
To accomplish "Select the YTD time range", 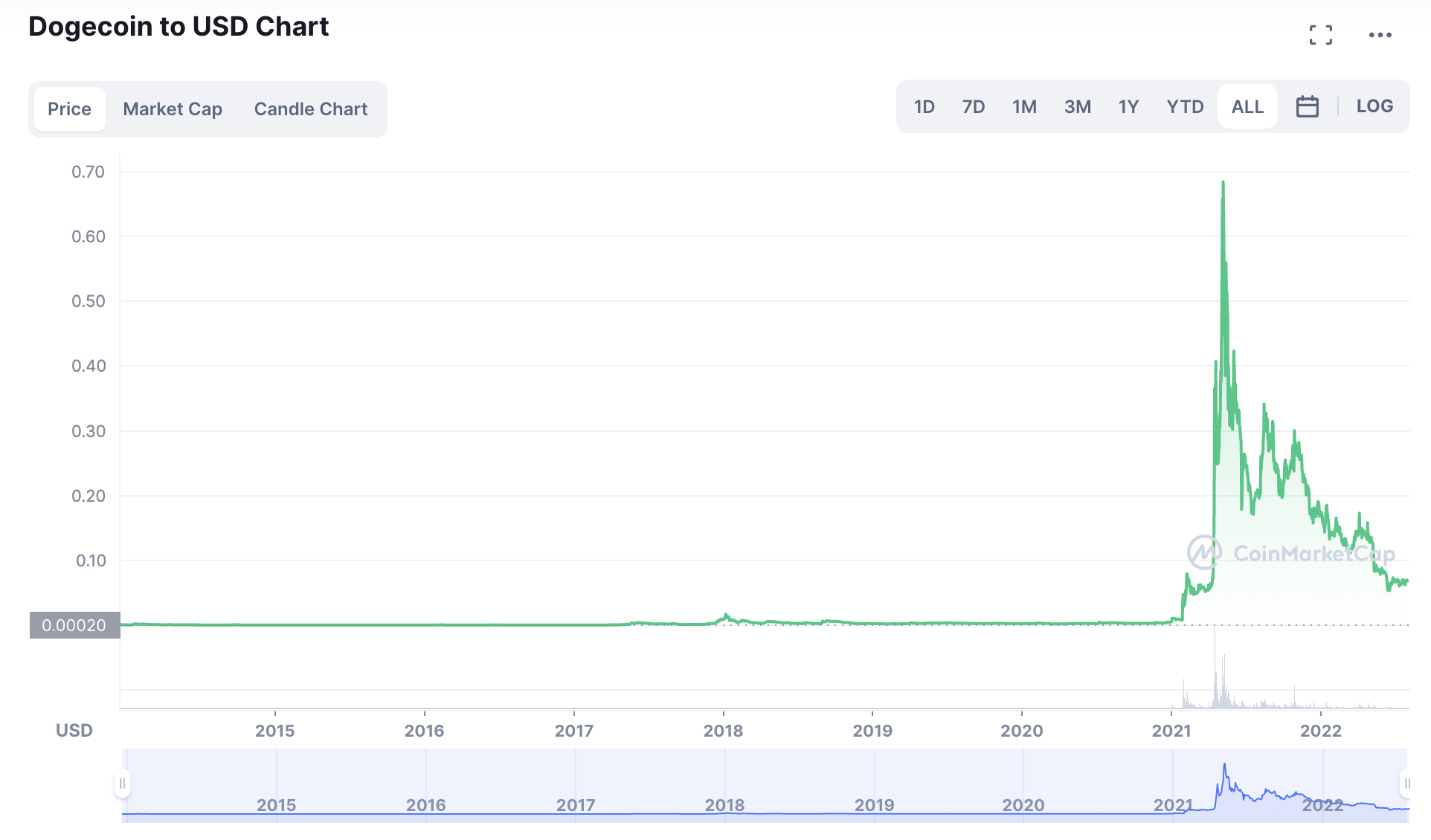I will click(1185, 106).
